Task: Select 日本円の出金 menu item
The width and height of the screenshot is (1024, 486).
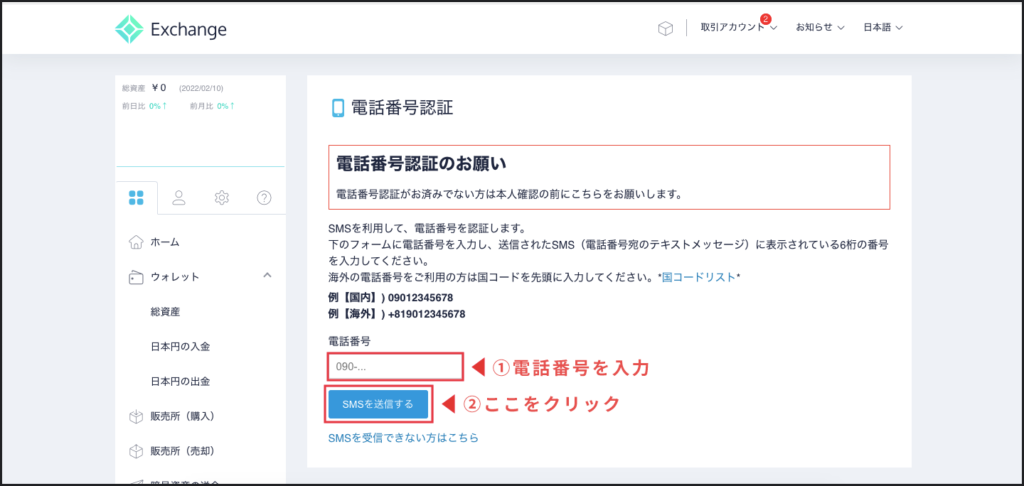Action: pos(180,382)
